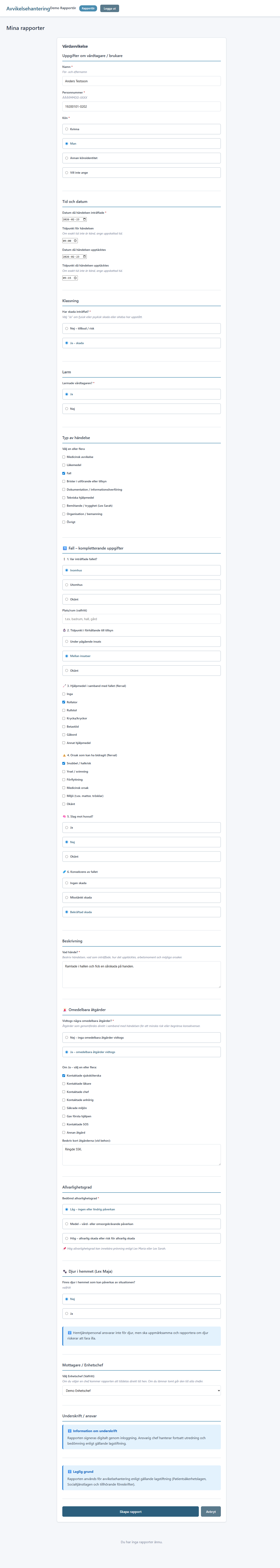Viewport: 280px width, 1568px height.
Task: Click the Logga ut button
Action: pyautogui.click(x=110, y=8)
